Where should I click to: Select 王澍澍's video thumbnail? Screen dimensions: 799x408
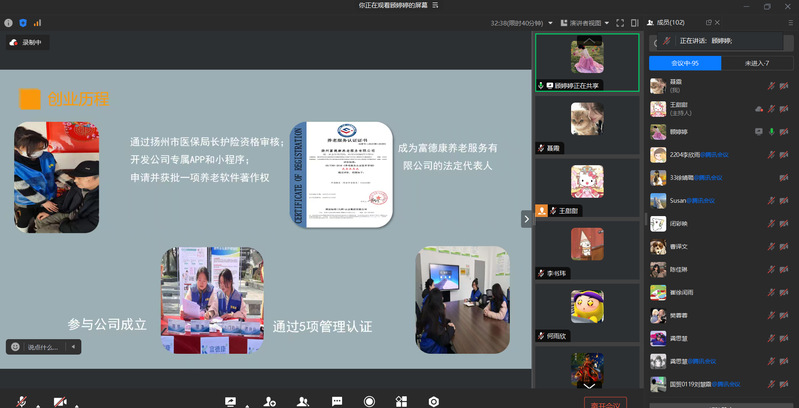(586, 186)
